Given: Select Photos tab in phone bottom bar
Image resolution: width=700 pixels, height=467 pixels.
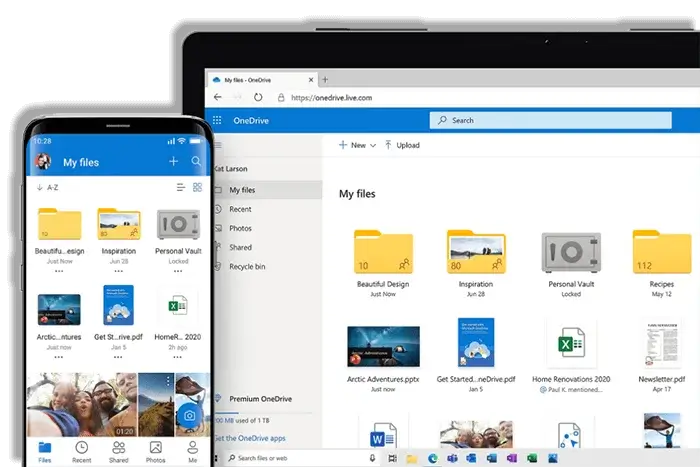Looking at the screenshot, I should pyautogui.click(x=155, y=452).
